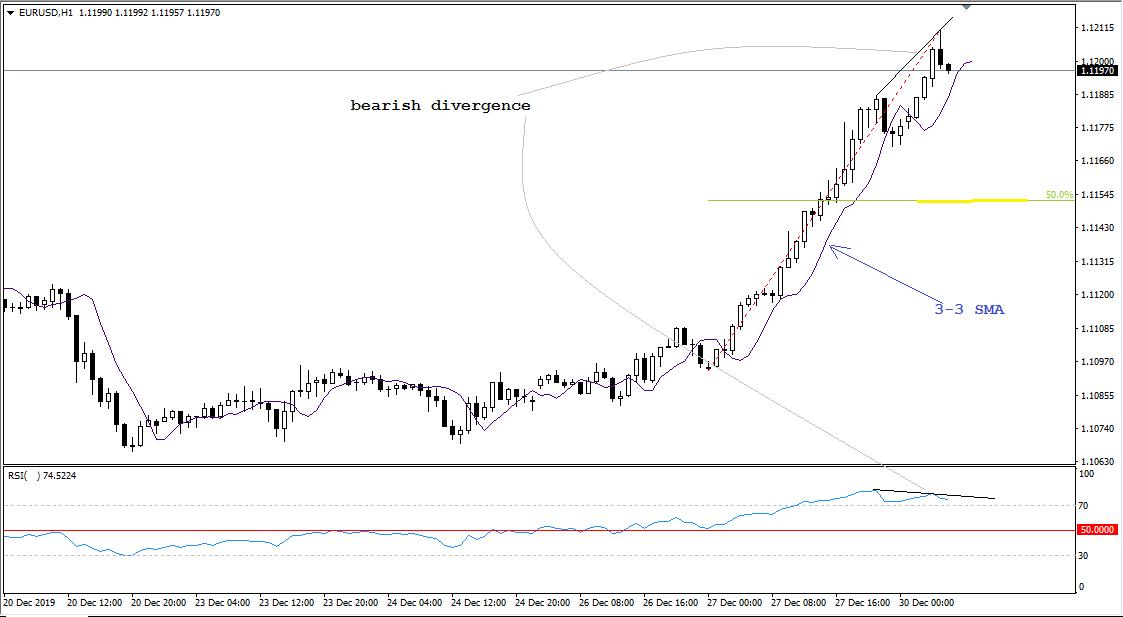The height and width of the screenshot is (617, 1123).
Task: Select the "3-3 SMA" text annotation
Action: click(969, 310)
